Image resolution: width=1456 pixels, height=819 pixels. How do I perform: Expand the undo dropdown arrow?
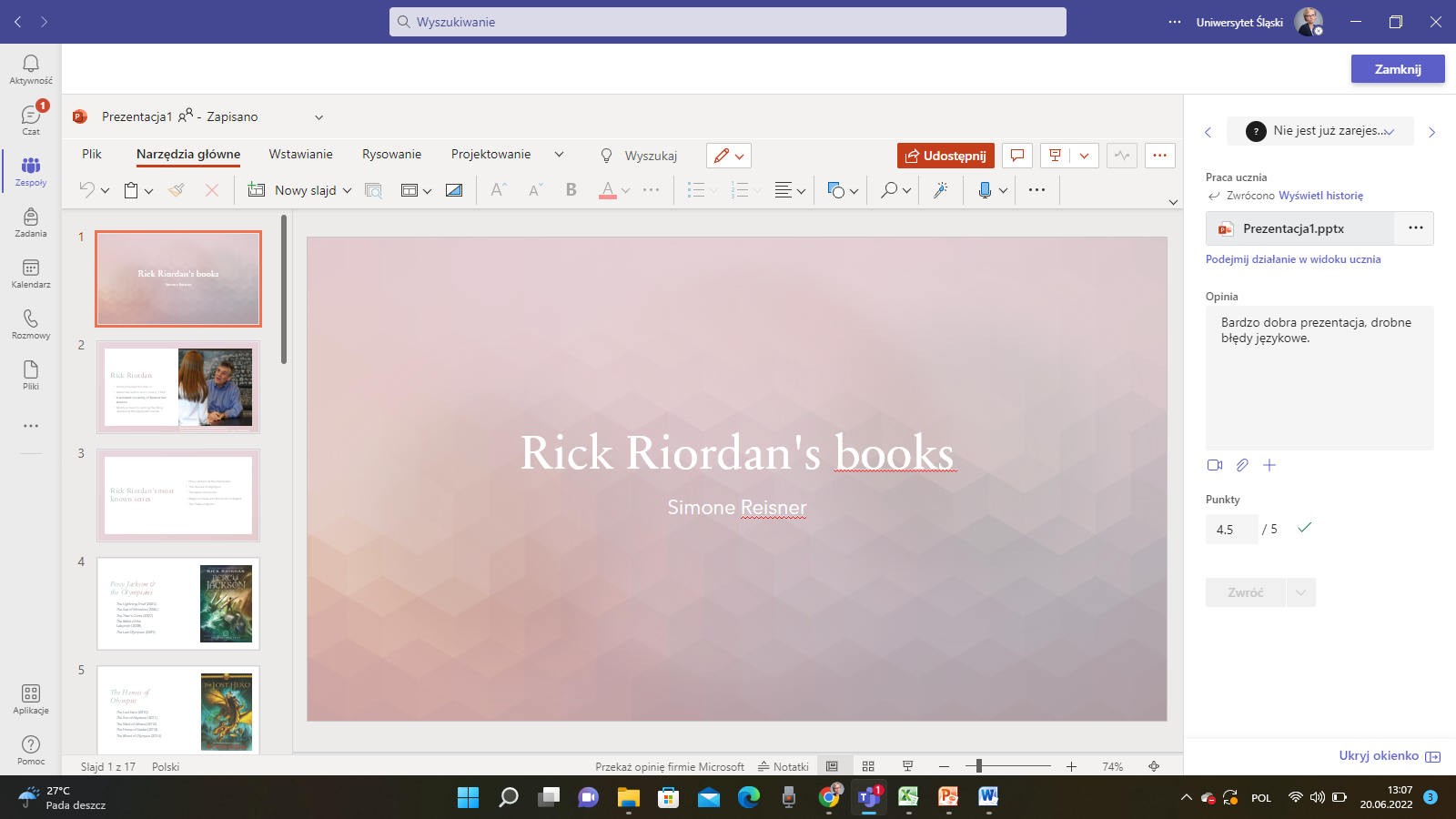[106, 190]
